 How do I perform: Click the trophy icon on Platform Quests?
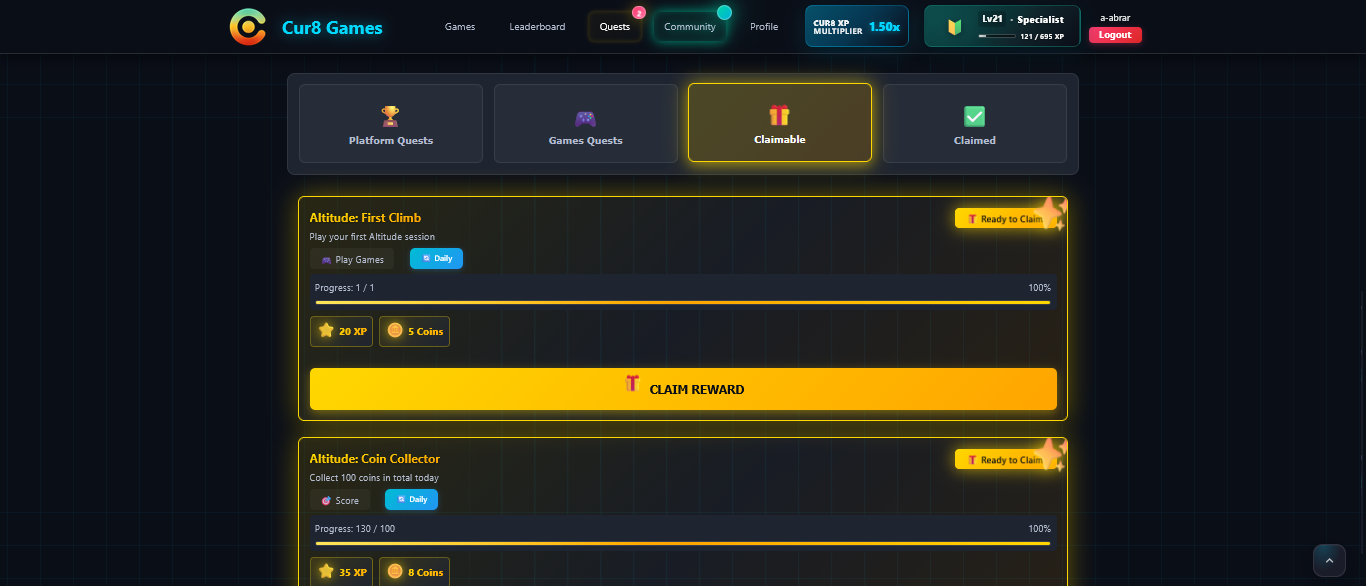390,116
